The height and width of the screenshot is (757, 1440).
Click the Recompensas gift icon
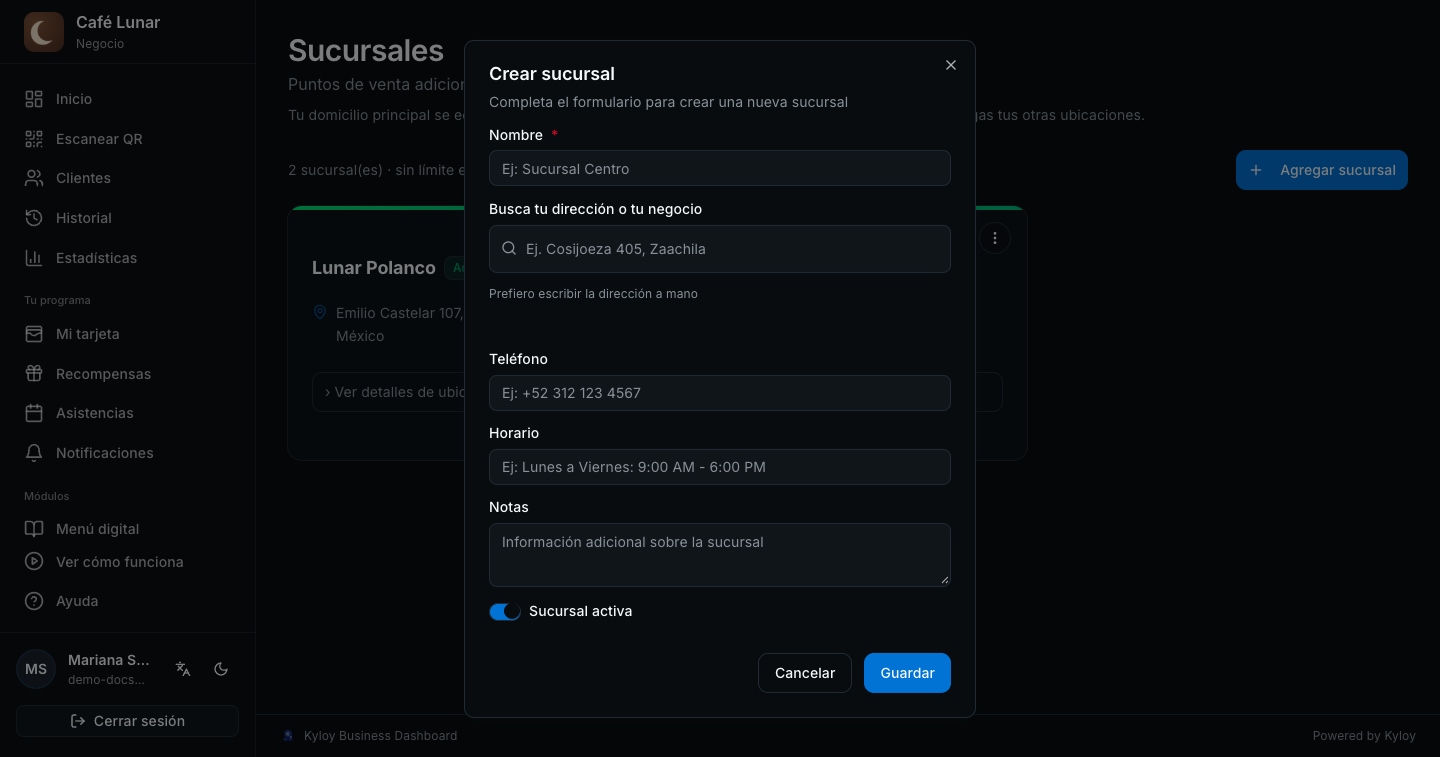click(34, 374)
